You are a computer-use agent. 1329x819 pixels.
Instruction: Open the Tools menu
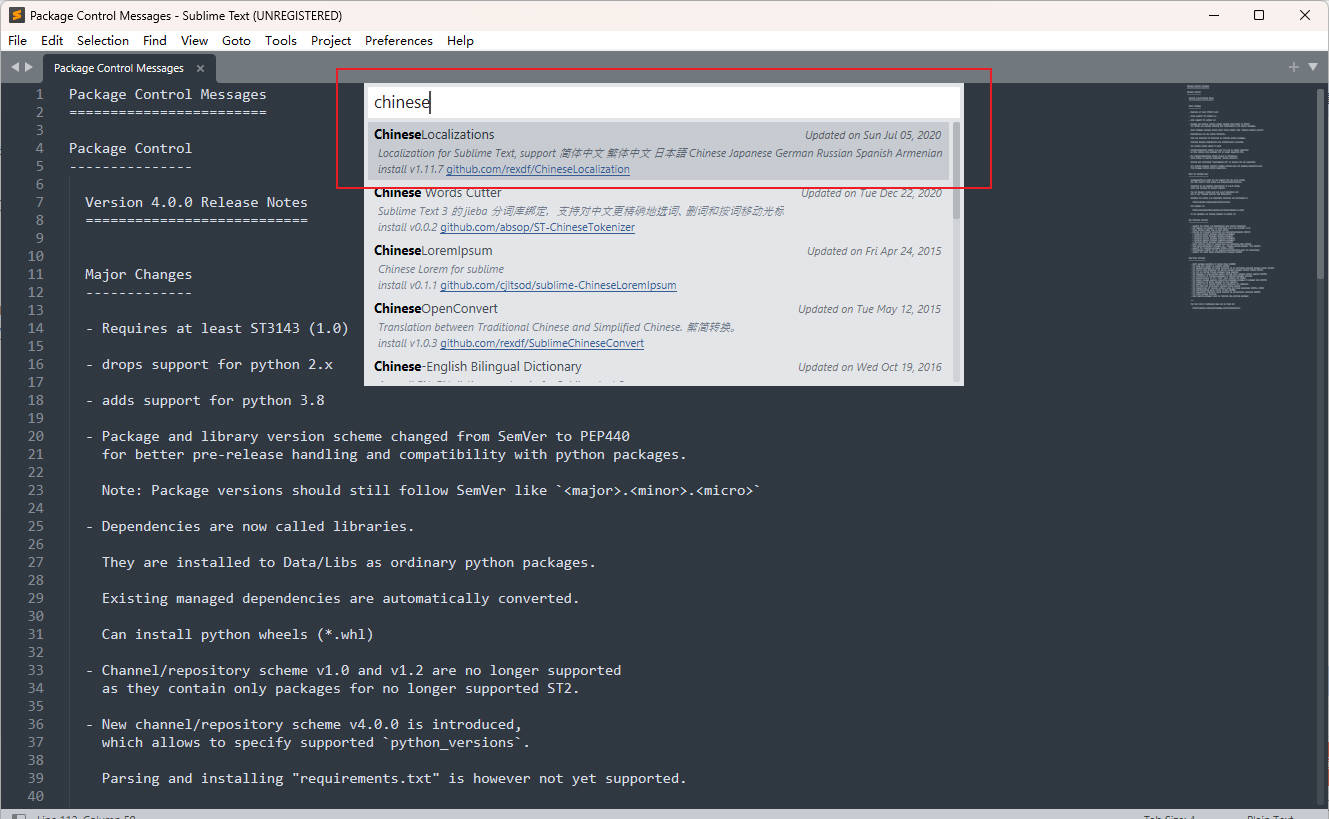[281, 40]
